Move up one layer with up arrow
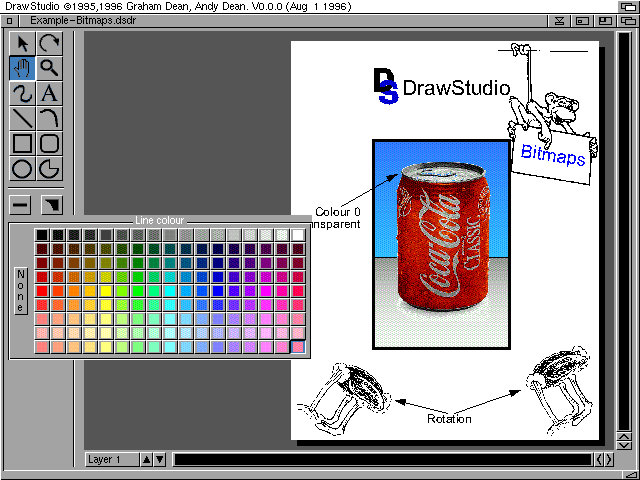This screenshot has height=480, width=640. [146, 460]
